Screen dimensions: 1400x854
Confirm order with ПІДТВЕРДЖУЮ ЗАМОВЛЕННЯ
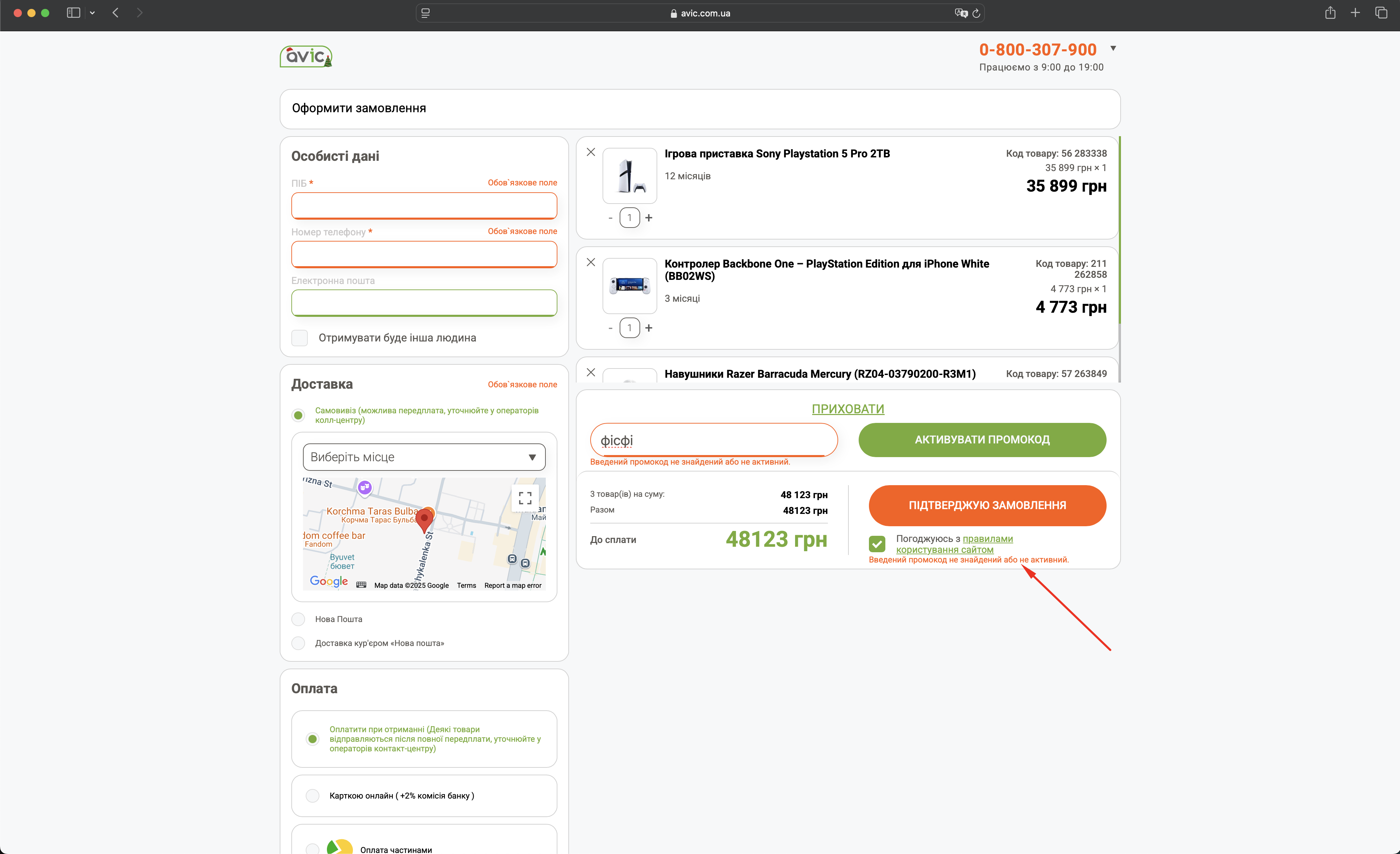(x=987, y=505)
